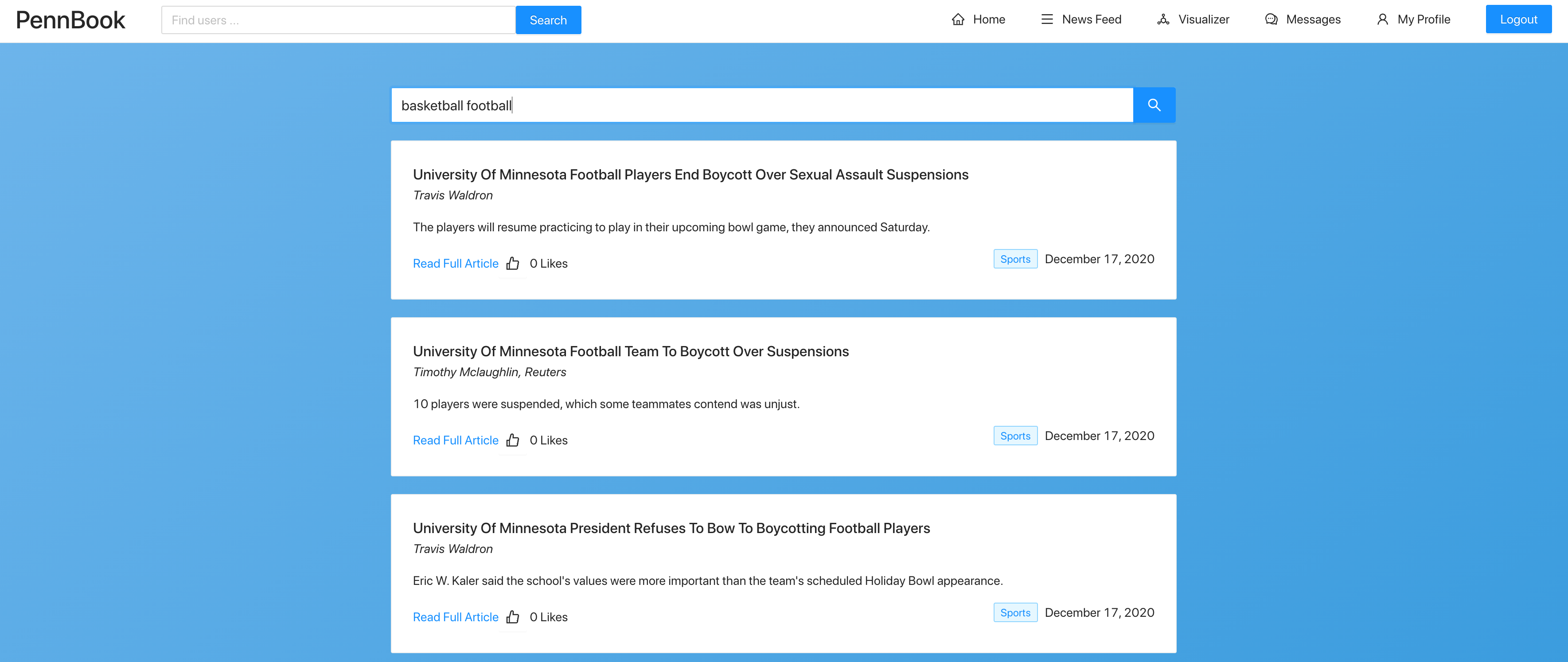Focus the basketball football search box

761,105
